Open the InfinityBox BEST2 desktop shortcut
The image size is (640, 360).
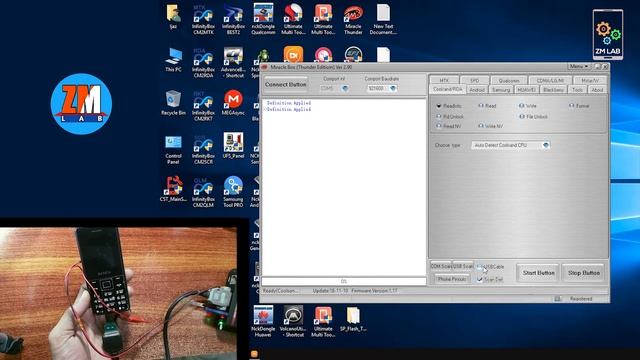tap(233, 20)
